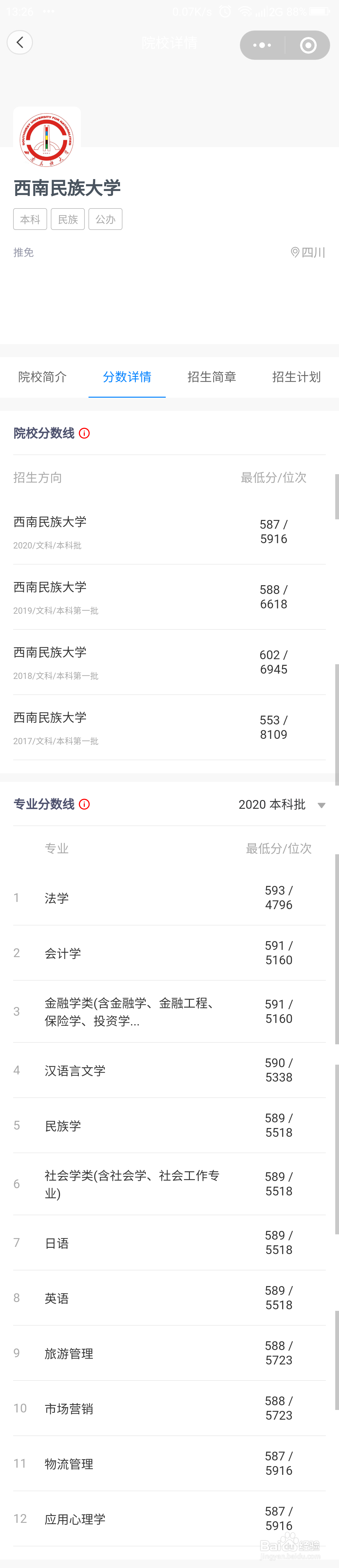The width and height of the screenshot is (339, 1568).
Task: Tap the 民族 tag
Action: pos(68,219)
